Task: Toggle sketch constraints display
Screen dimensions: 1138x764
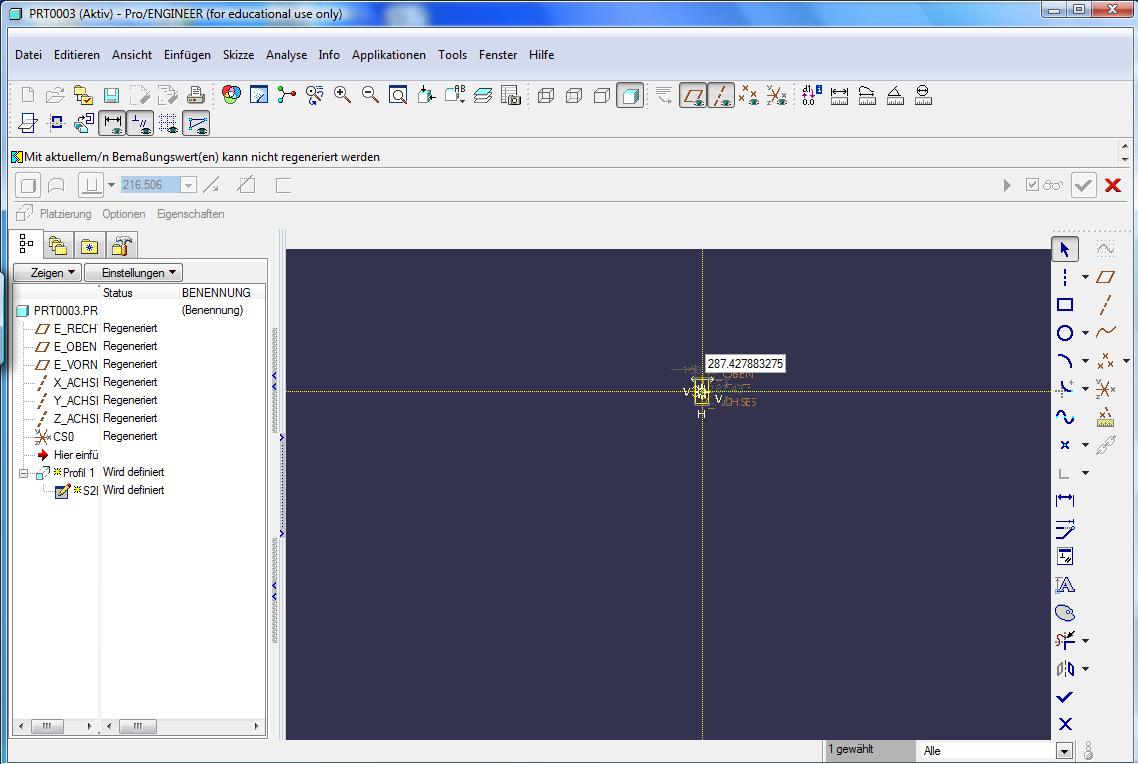Action: tap(140, 123)
